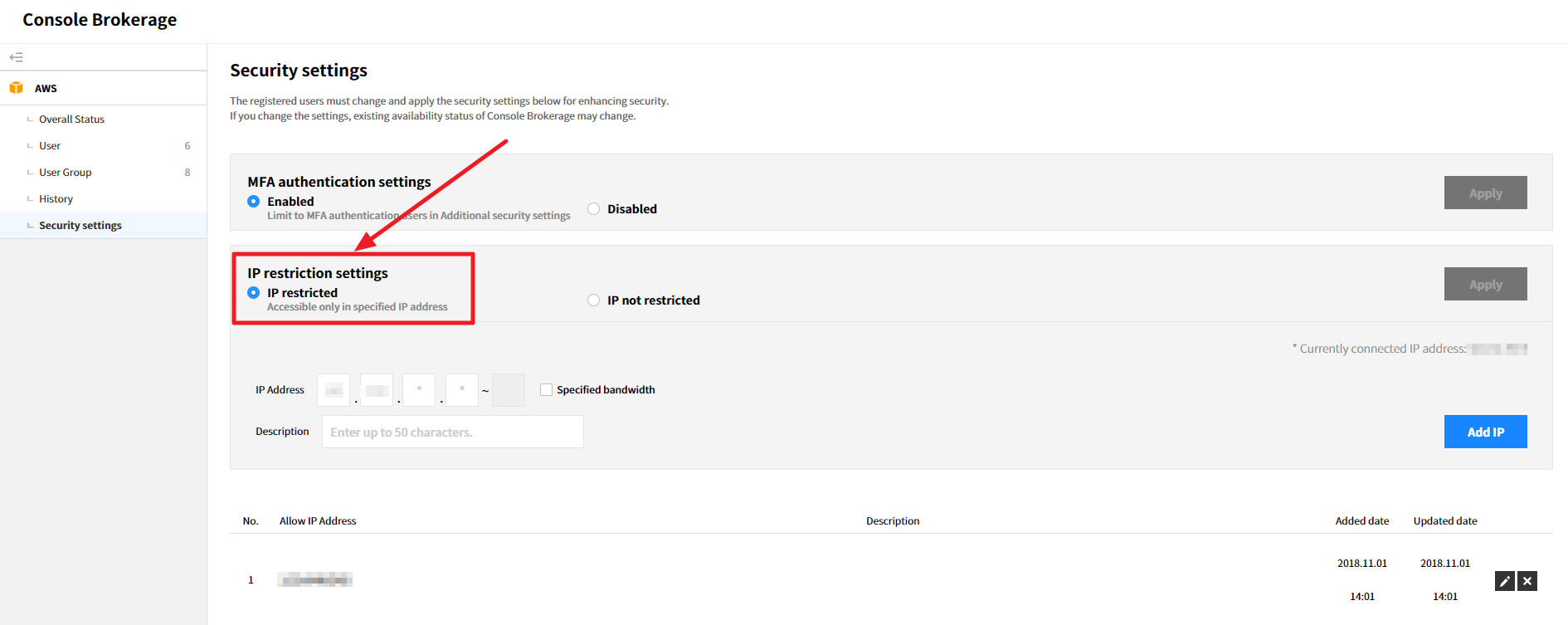Click the orange AWS cube icon
The height and width of the screenshot is (625, 1568).
(17, 88)
